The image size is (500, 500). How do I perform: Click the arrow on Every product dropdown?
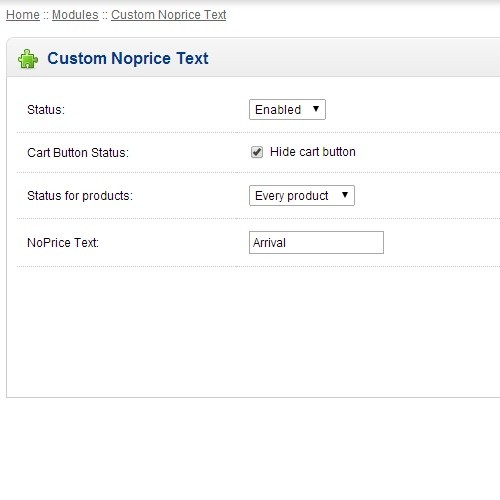[345, 195]
